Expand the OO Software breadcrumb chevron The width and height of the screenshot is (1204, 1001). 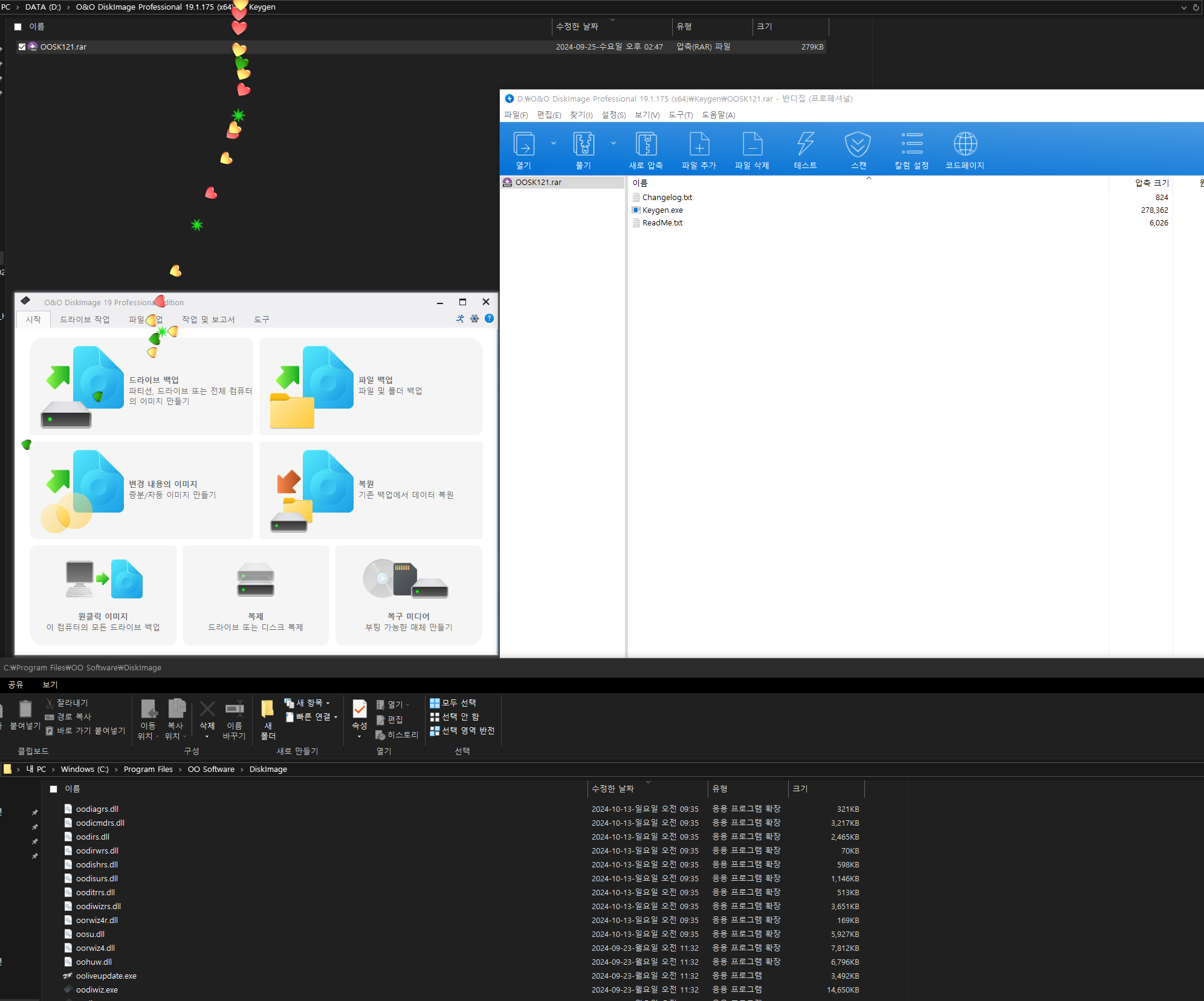point(242,769)
